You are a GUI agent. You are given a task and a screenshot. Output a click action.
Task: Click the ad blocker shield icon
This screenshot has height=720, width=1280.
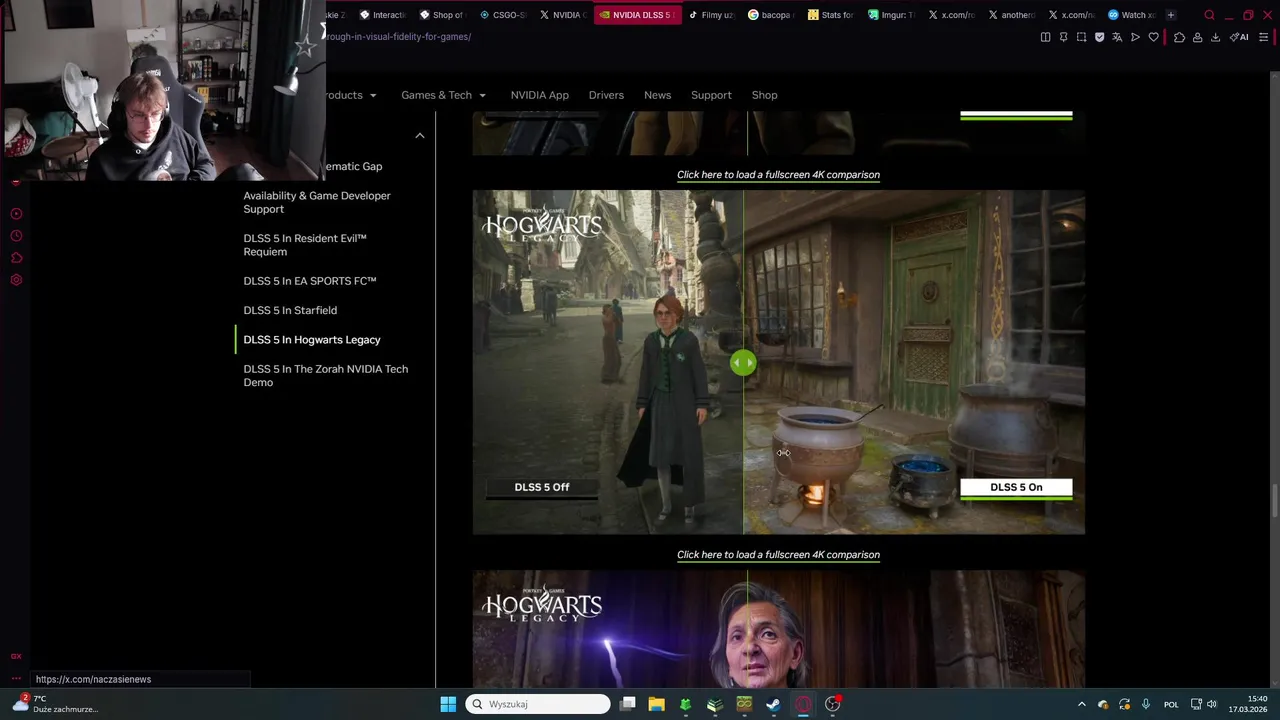click(x=1099, y=37)
